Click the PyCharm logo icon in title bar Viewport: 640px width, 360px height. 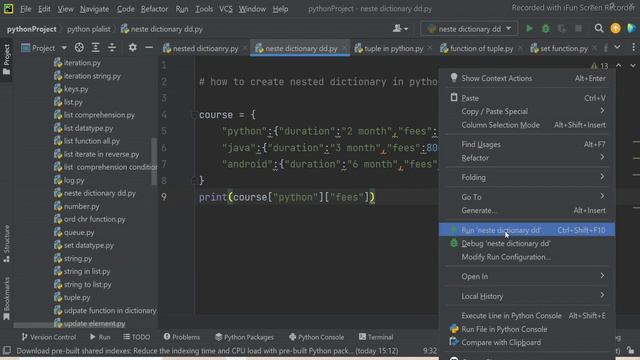click(9, 9)
